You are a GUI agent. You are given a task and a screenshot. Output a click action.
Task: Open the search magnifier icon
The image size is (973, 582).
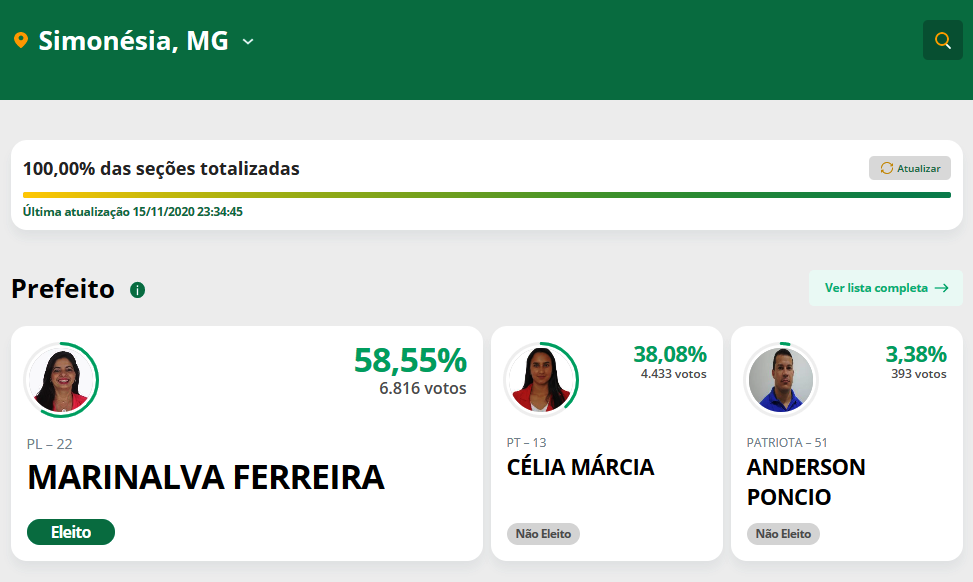[x=943, y=40]
